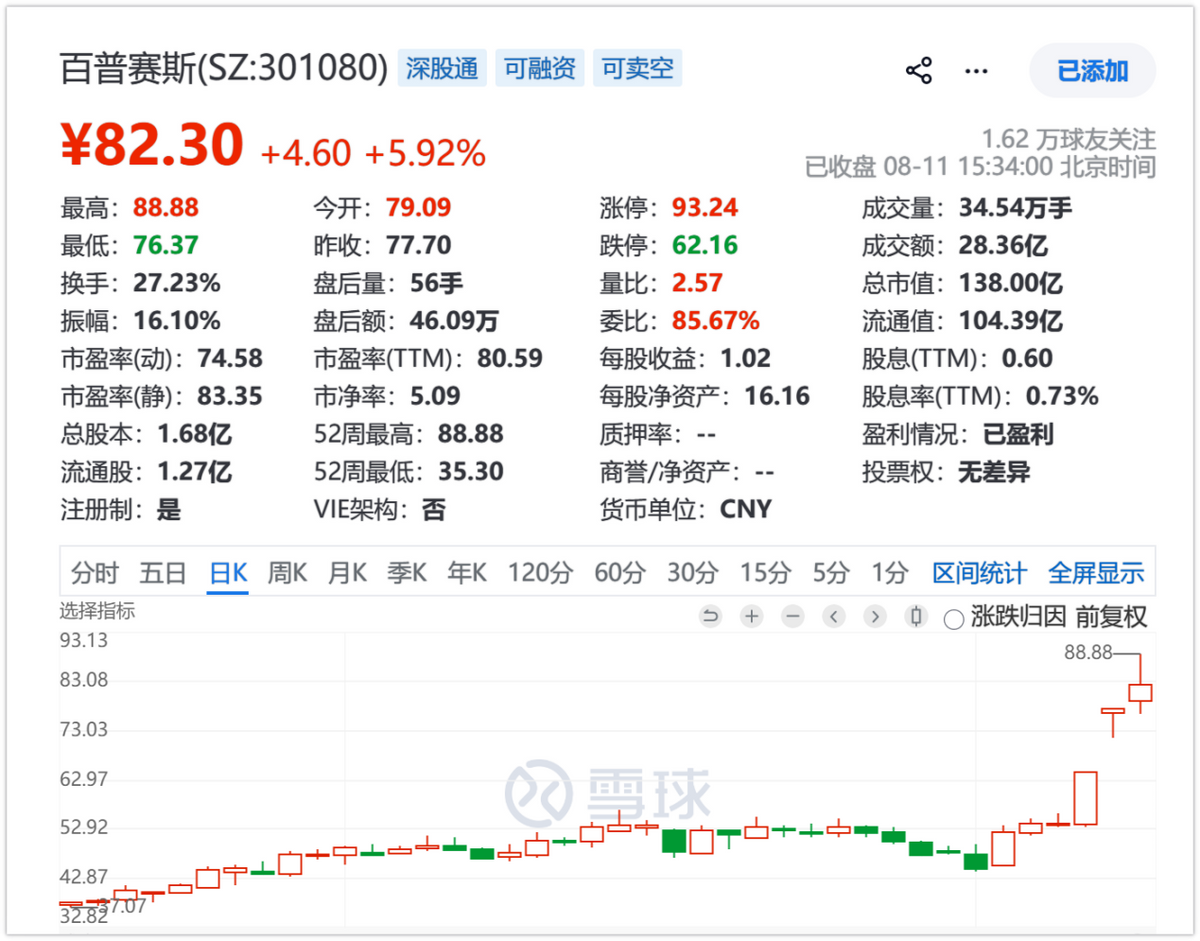1200x941 pixels.
Task: Zoom in chart with plus icon
Action: pos(752,617)
